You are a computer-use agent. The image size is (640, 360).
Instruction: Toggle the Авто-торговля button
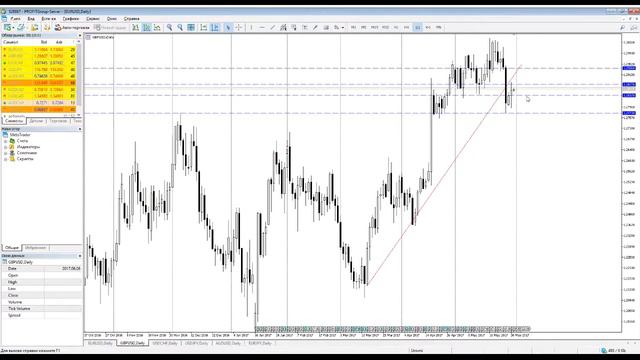pos(72,27)
